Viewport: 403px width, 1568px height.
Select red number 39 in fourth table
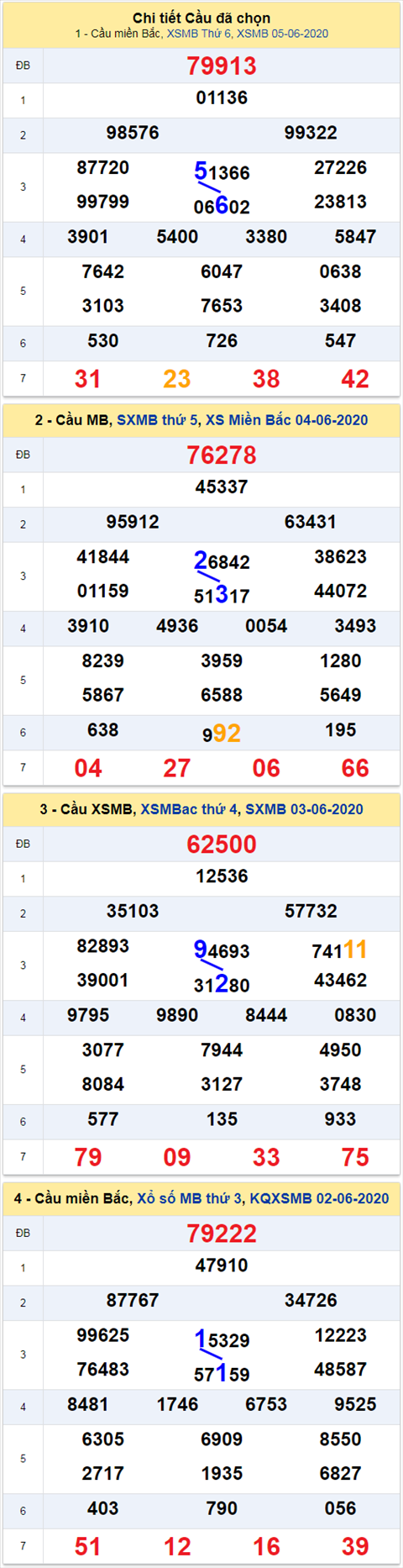pos(355,1546)
